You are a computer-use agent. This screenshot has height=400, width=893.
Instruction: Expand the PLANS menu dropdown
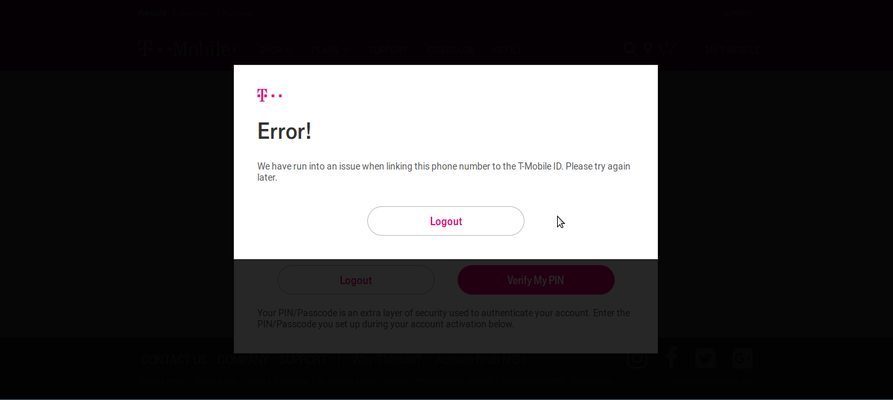[x=330, y=50]
